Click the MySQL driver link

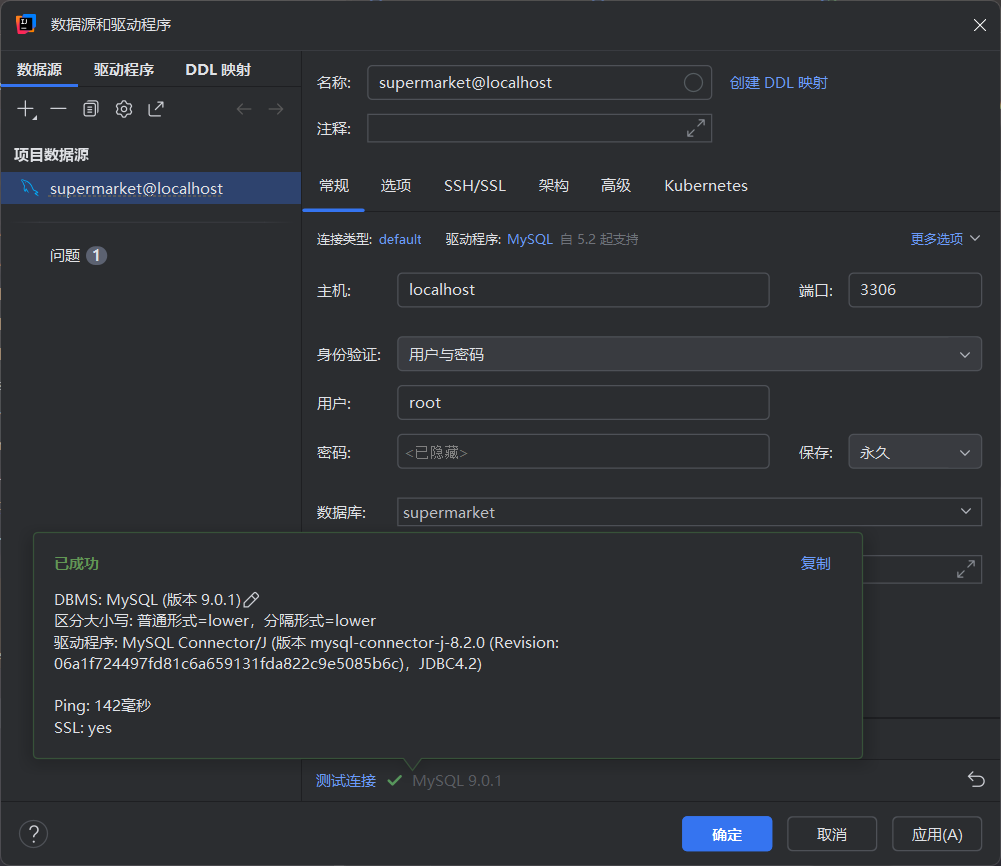pyautogui.click(x=530, y=239)
